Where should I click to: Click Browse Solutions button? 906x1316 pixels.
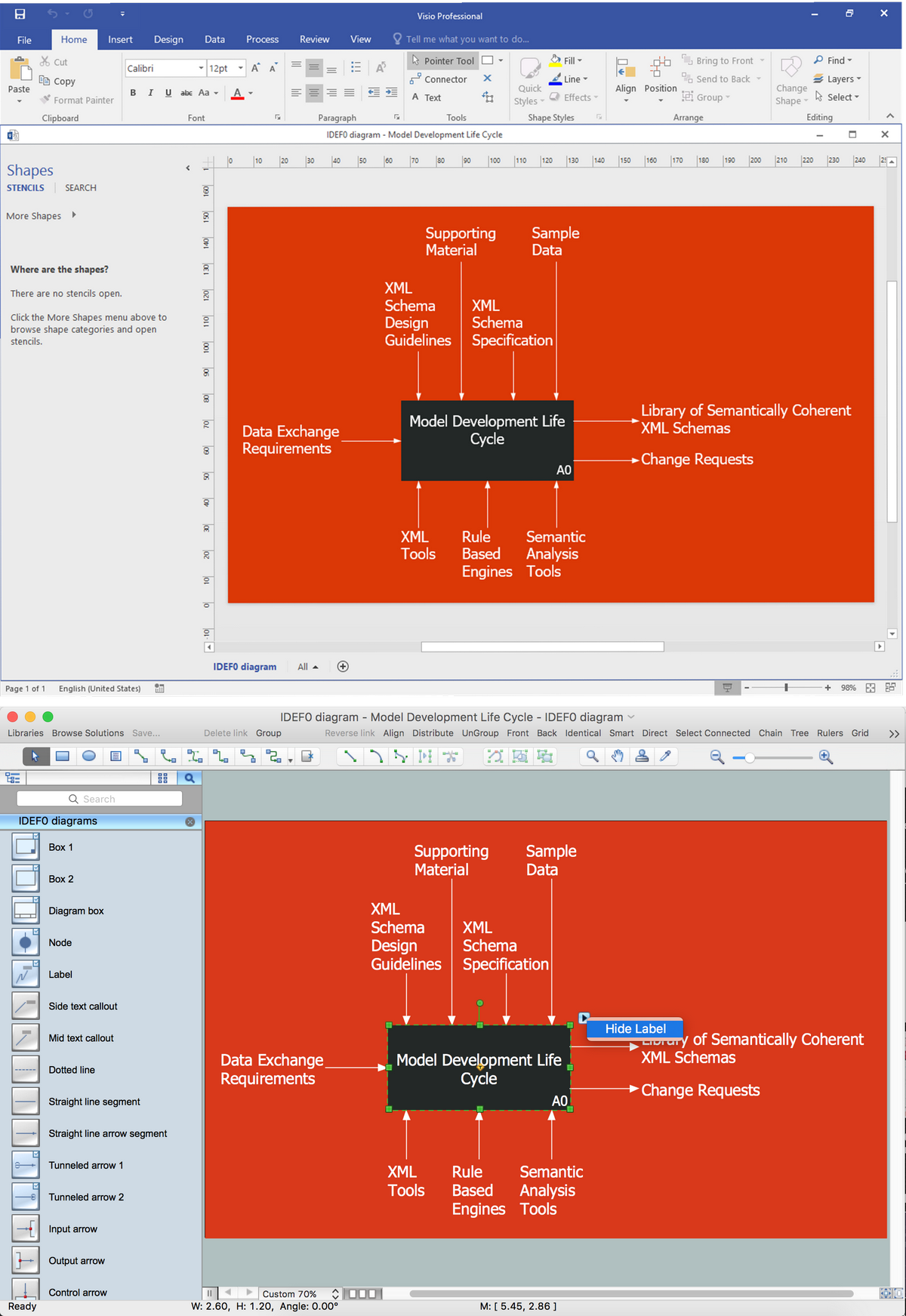[x=88, y=733]
